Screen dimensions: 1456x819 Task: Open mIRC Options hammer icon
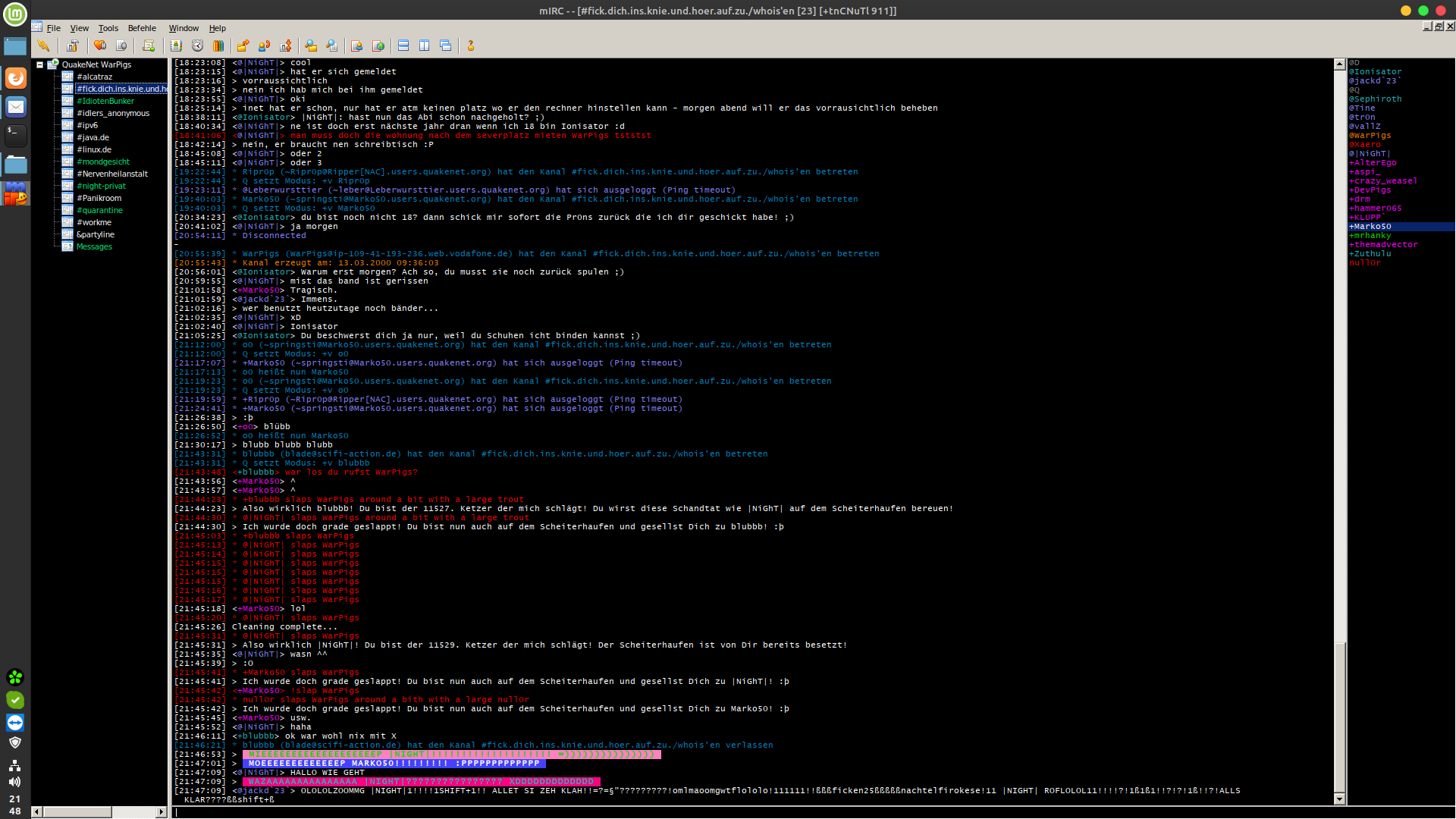(73, 45)
